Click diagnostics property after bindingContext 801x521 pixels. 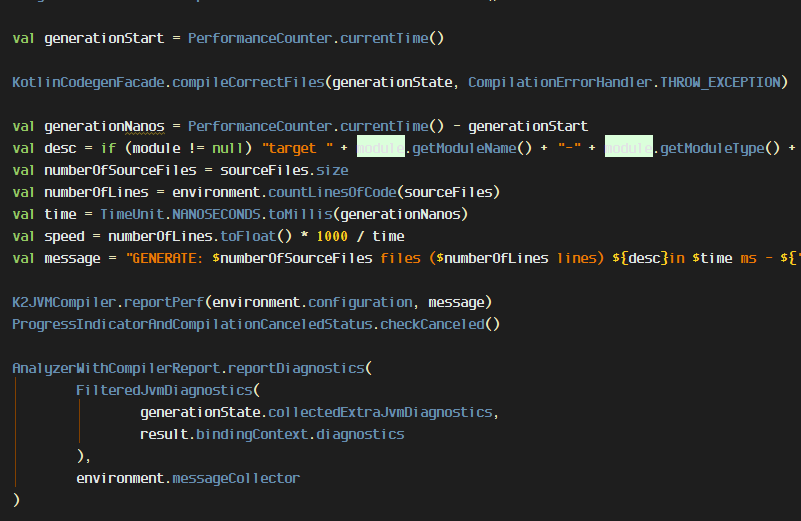360,434
